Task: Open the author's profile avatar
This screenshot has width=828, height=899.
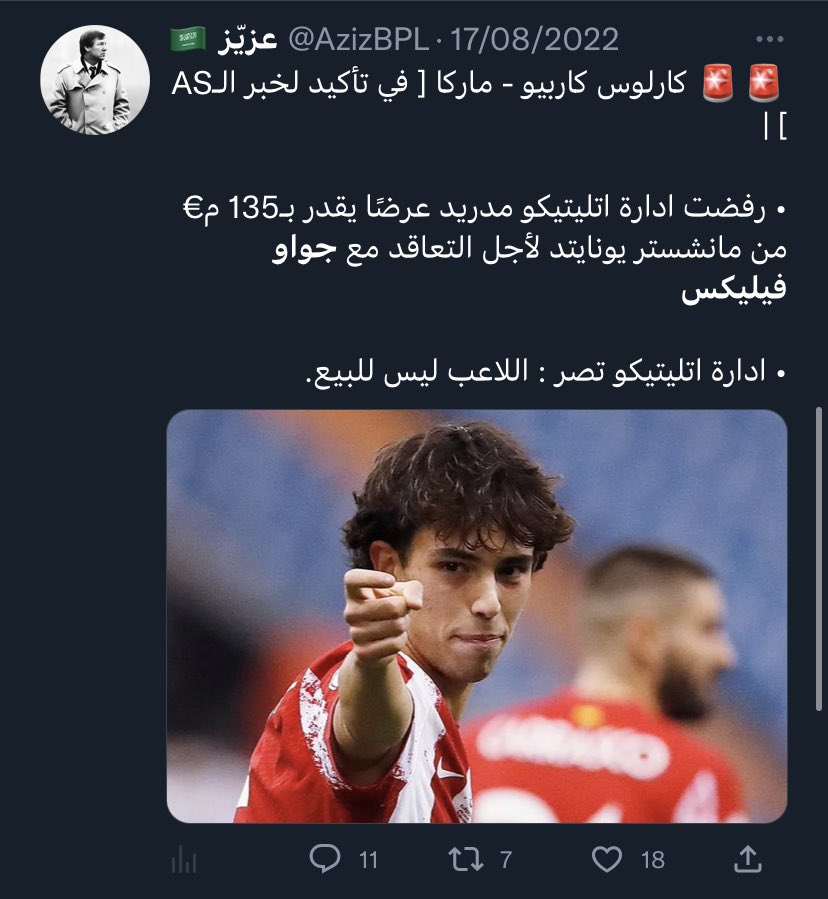Action: pos(95,80)
